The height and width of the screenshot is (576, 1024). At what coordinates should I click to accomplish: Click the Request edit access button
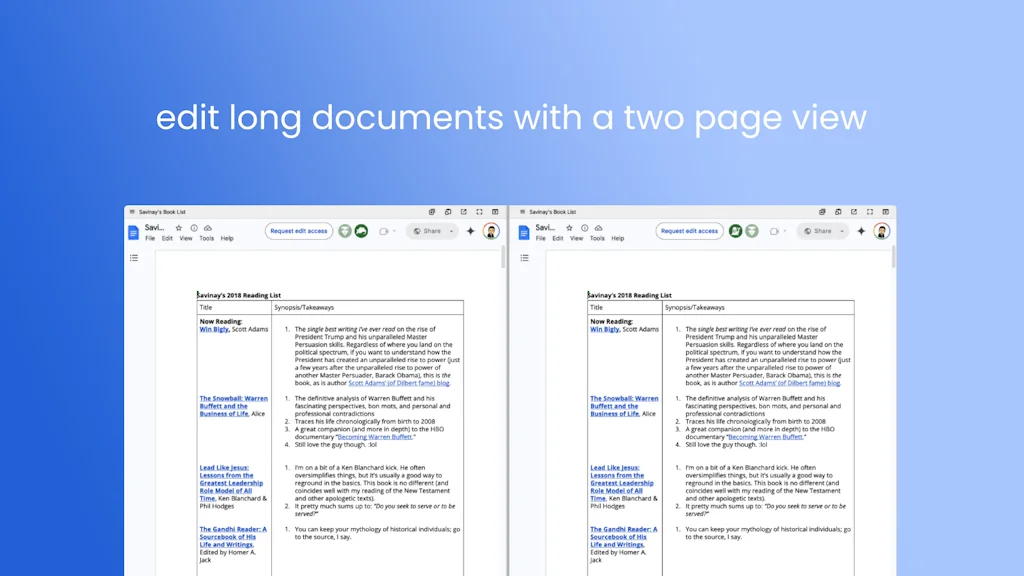[x=299, y=230]
